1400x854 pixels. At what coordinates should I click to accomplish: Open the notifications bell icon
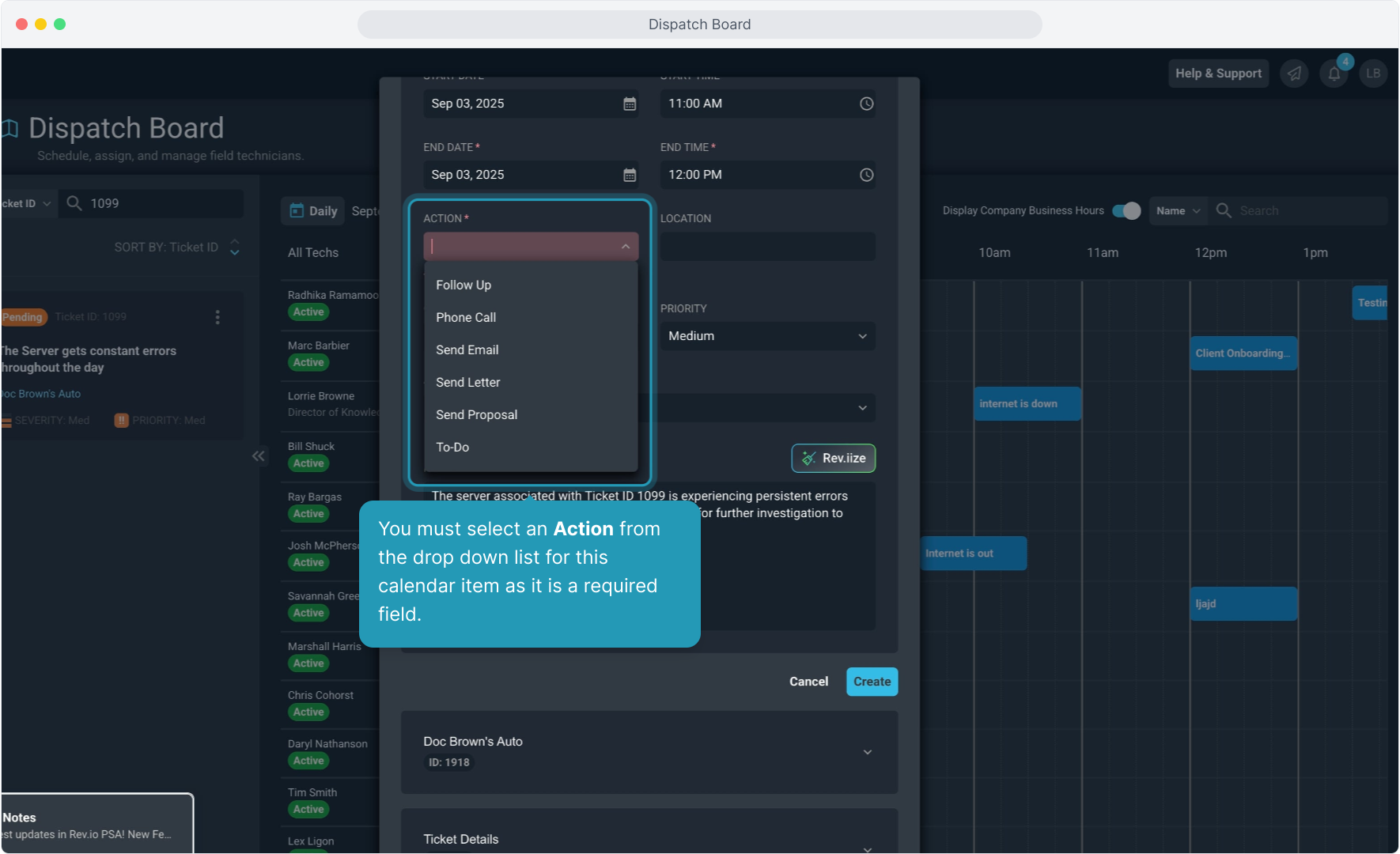pyautogui.click(x=1334, y=74)
